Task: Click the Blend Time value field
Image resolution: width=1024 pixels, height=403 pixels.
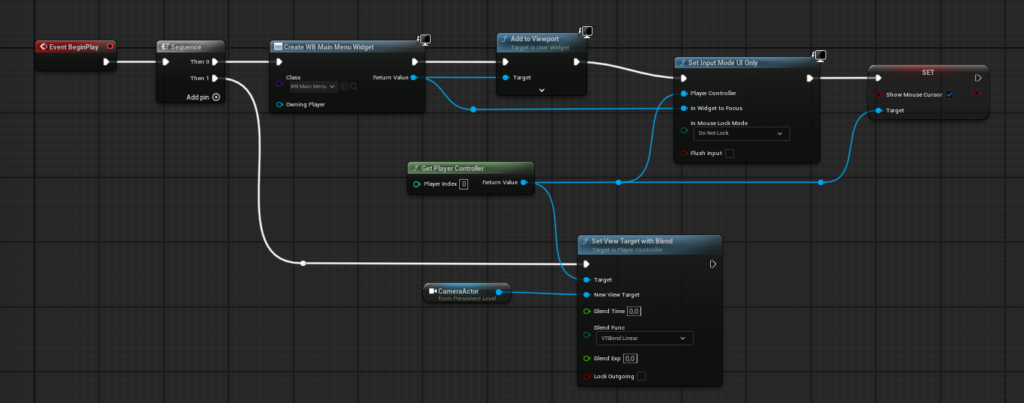Action: coord(632,311)
